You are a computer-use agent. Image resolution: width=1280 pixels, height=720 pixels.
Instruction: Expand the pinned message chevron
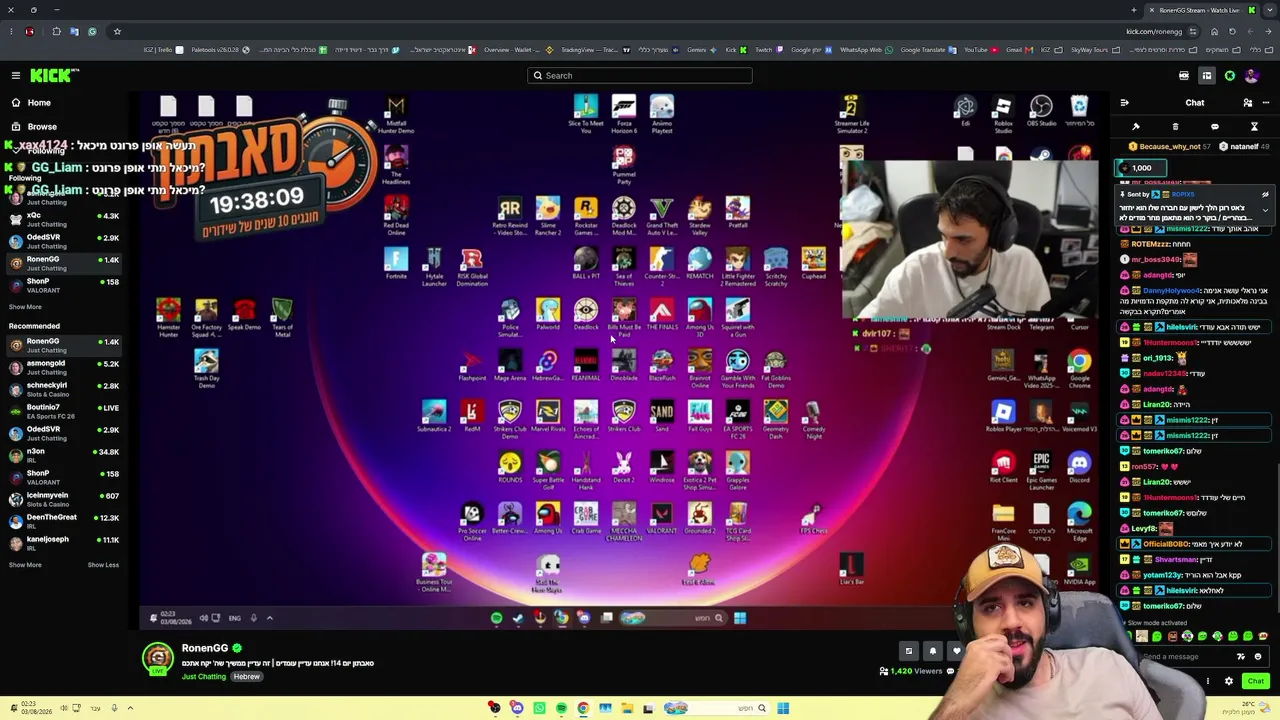click(1265, 211)
